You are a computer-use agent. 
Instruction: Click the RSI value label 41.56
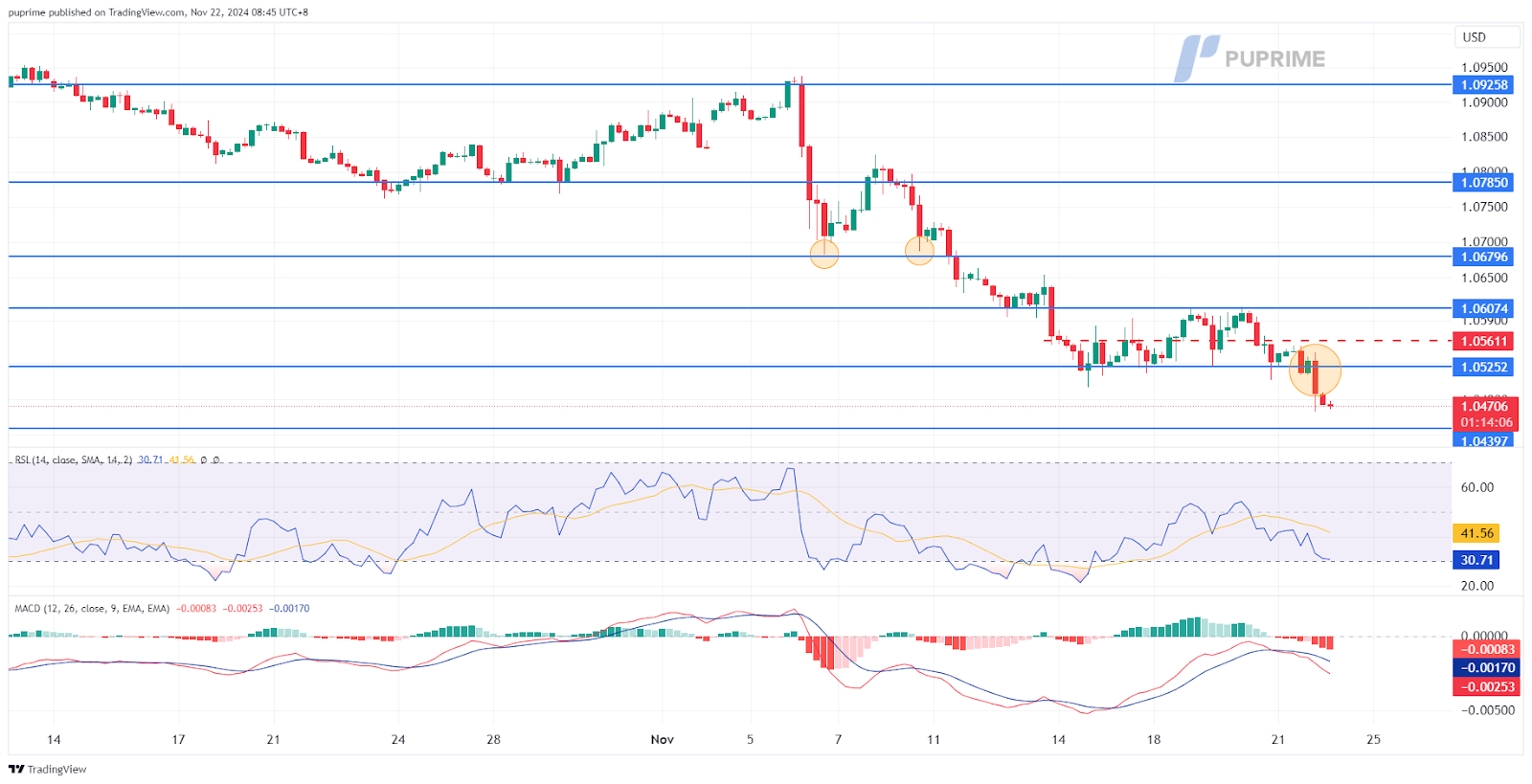1476,533
